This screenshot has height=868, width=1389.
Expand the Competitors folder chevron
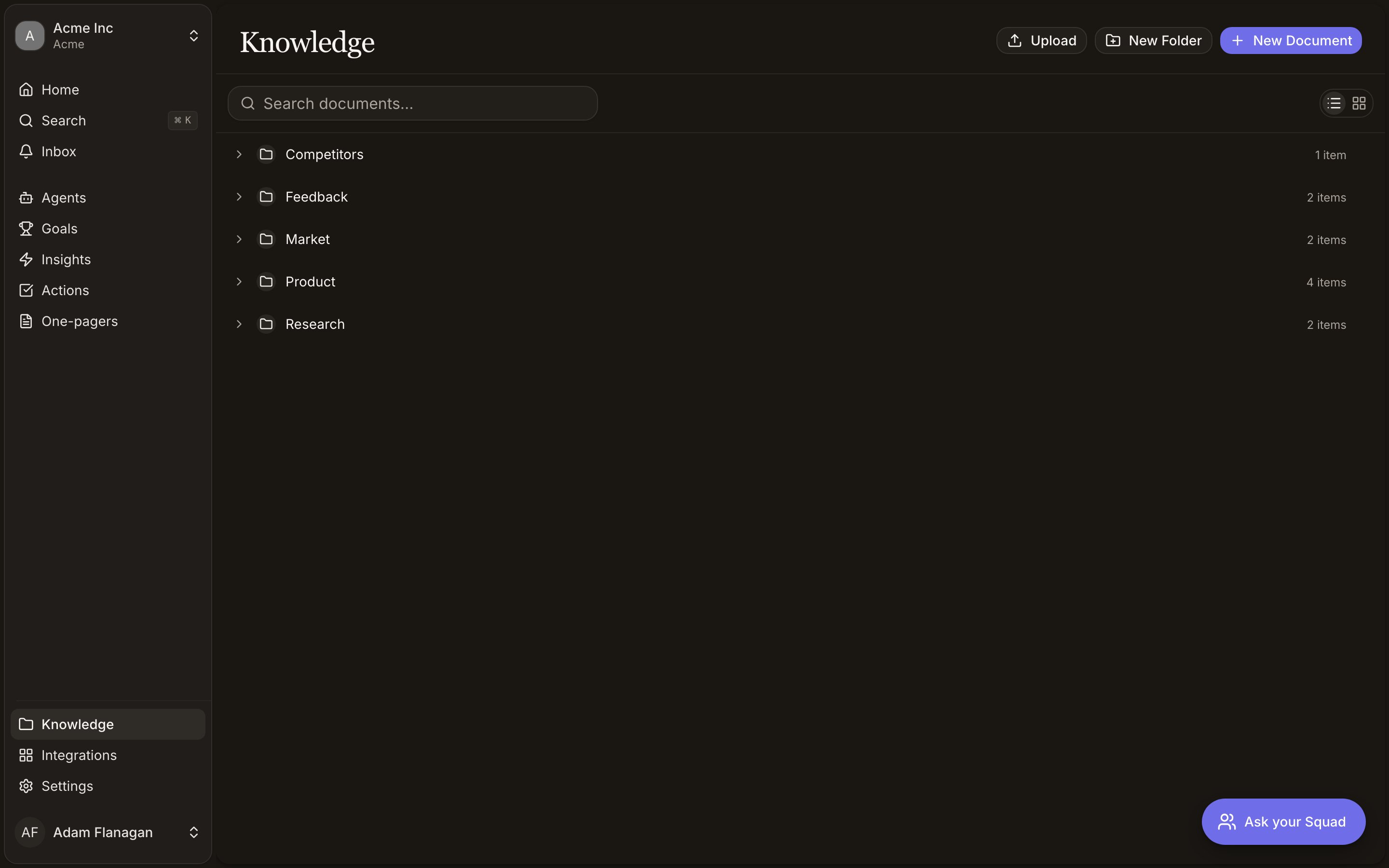click(239, 154)
